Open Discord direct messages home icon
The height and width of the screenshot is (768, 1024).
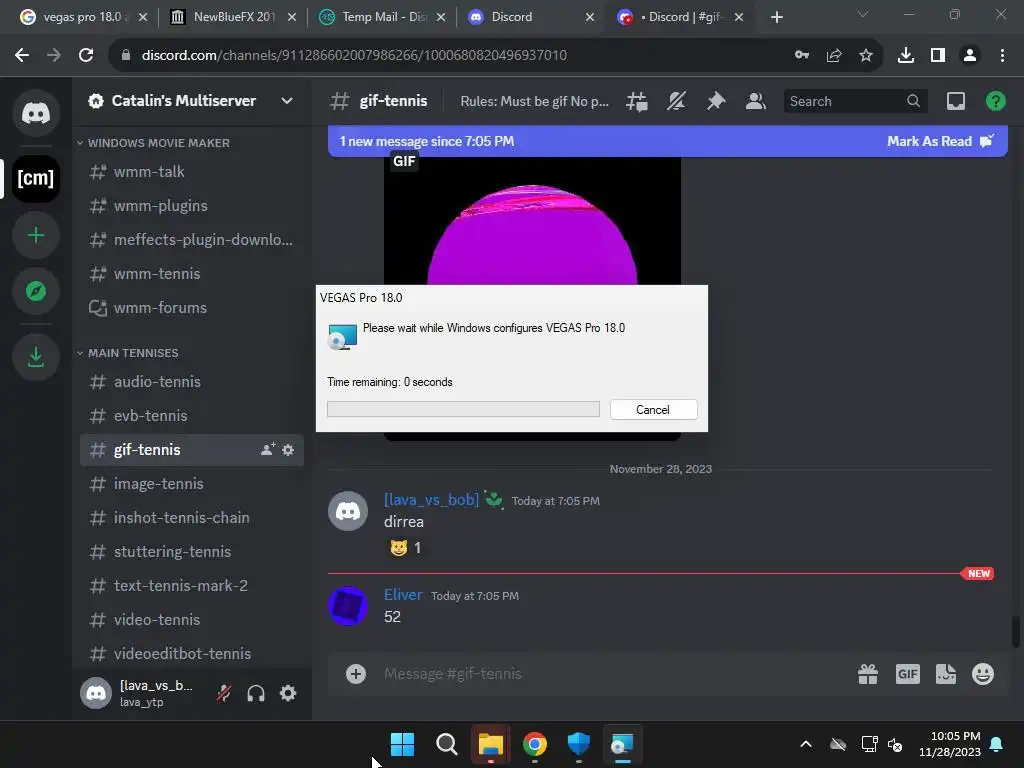pos(36,113)
